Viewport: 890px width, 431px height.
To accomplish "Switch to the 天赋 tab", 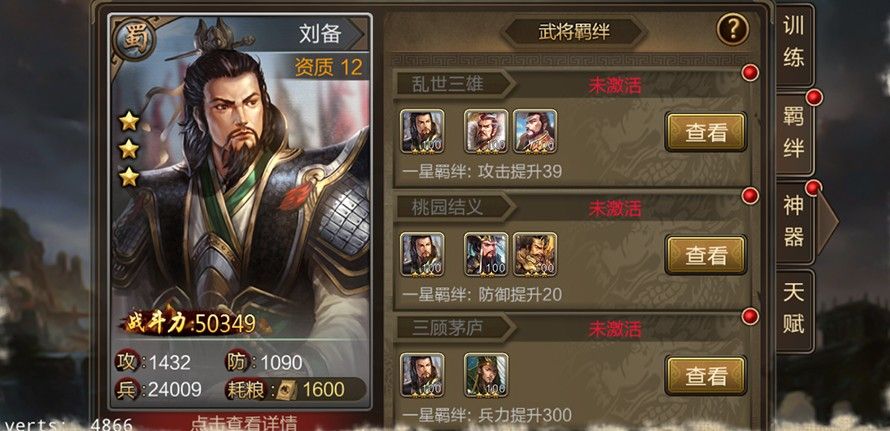I will [794, 309].
